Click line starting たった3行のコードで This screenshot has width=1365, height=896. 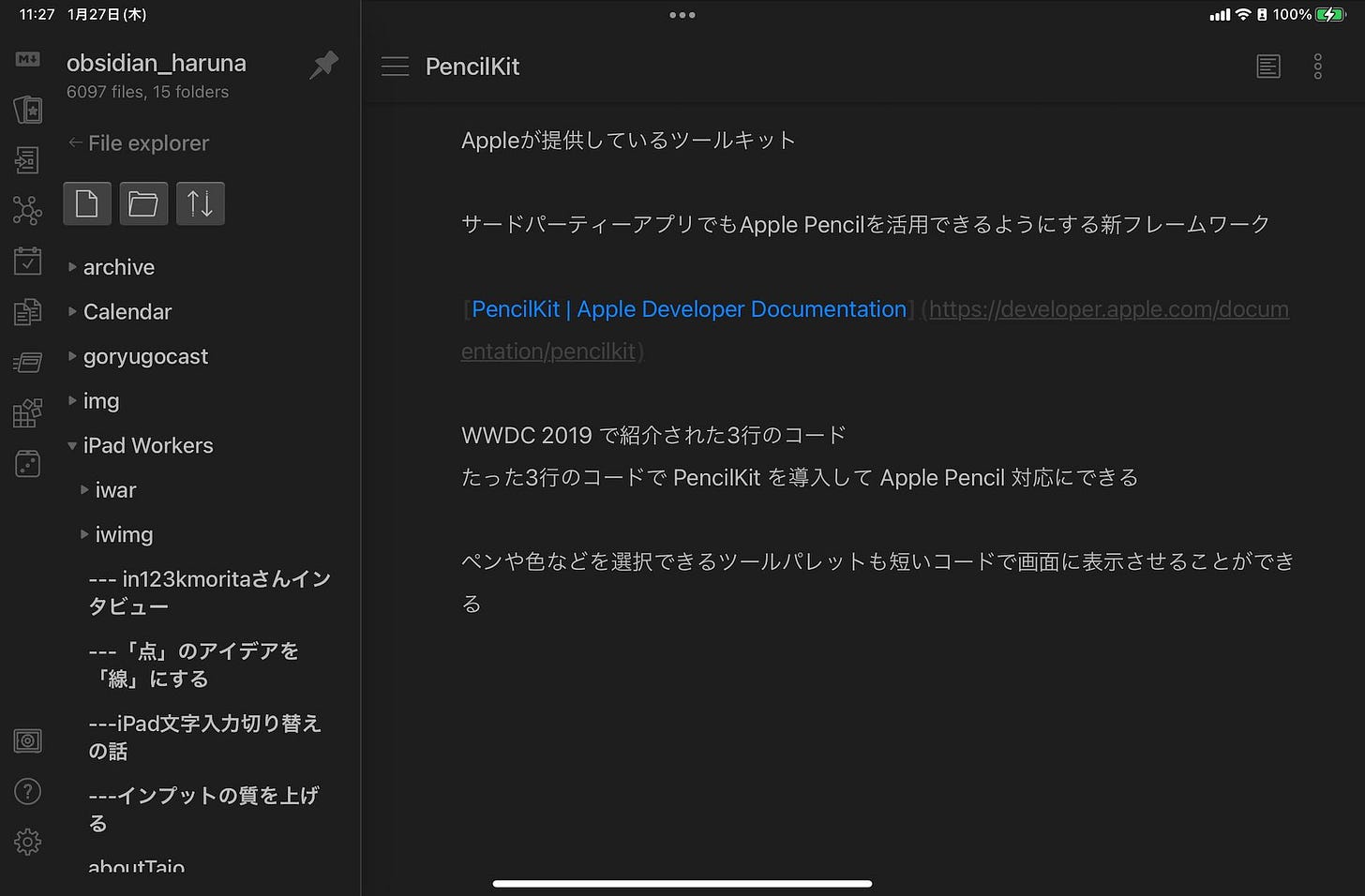pyautogui.click(x=800, y=478)
